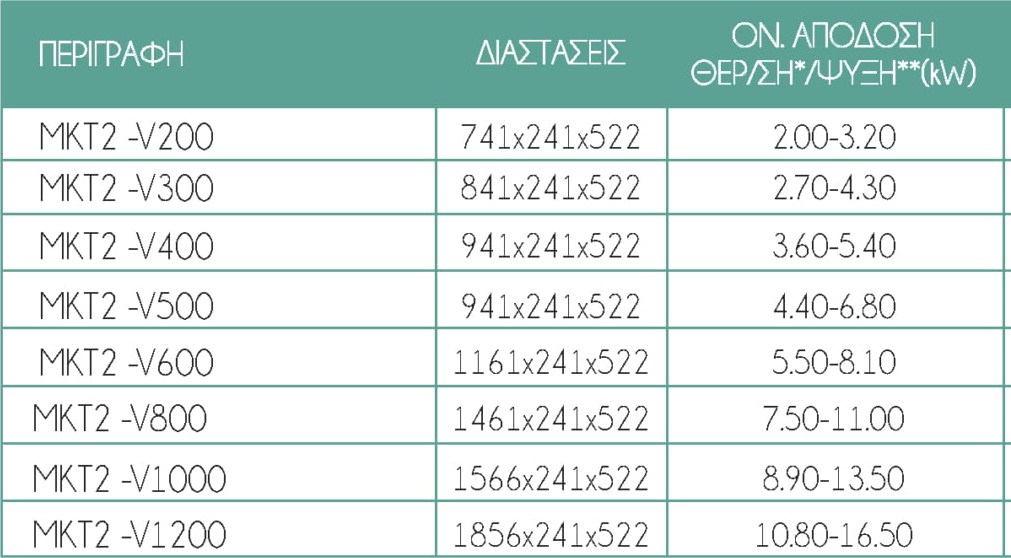Select the MKT2 -V600 description cell
The width and height of the screenshot is (1011, 558).
point(126,358)
